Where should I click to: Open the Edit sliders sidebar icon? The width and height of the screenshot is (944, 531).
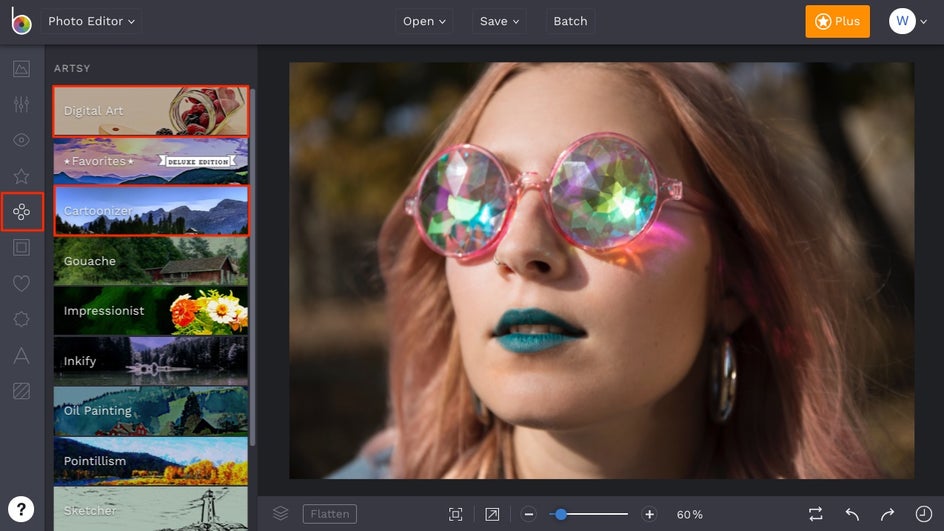pyautogui.click(x=21, y=105)
